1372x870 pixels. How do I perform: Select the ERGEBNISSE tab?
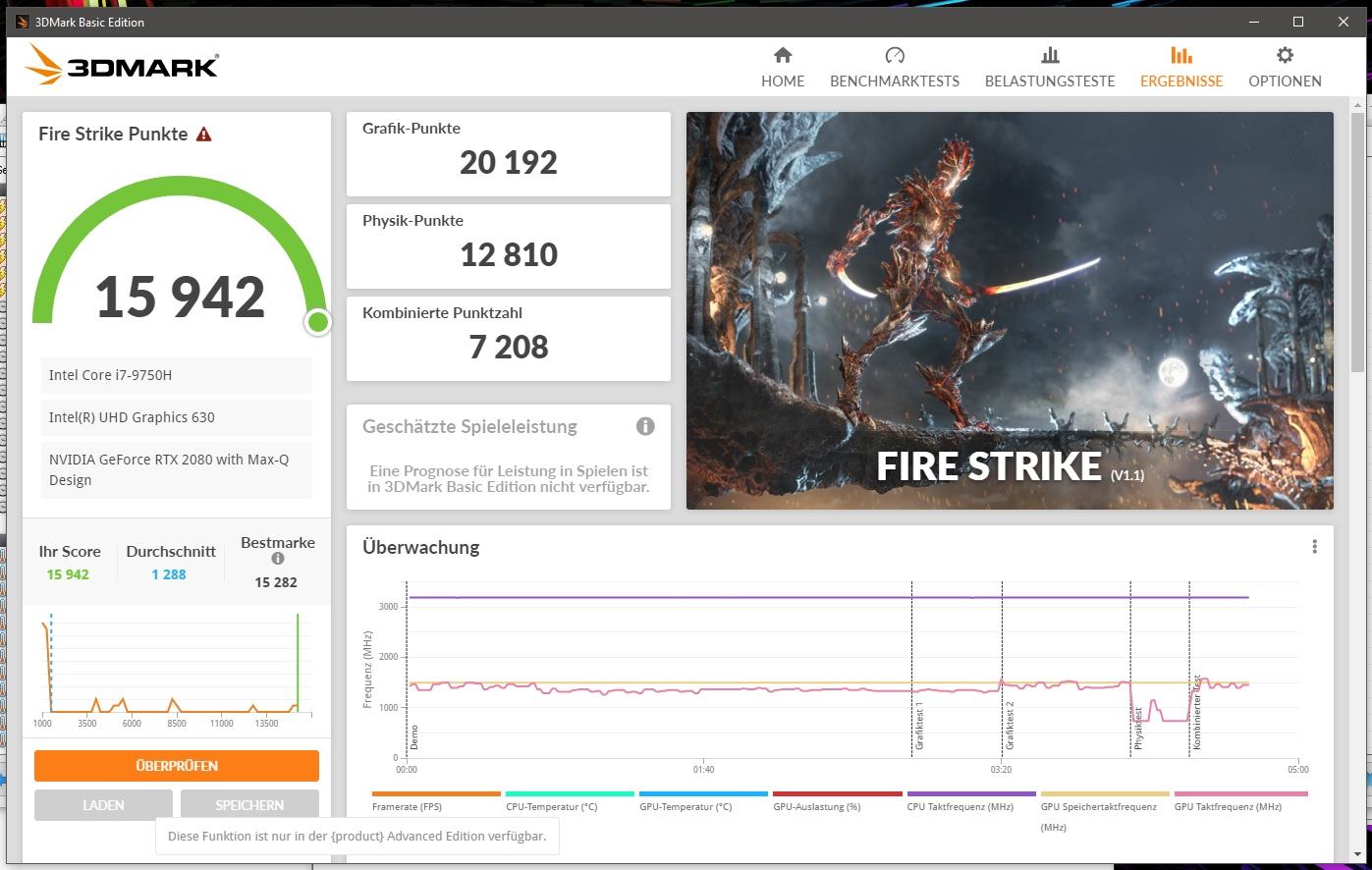tap(1180, 68)
